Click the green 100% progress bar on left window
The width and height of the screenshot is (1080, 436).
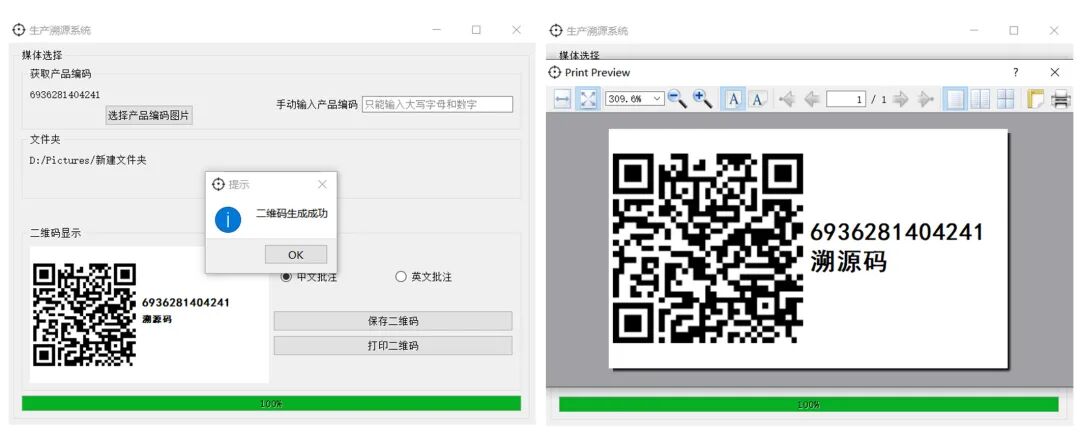[x=271, y=404]
